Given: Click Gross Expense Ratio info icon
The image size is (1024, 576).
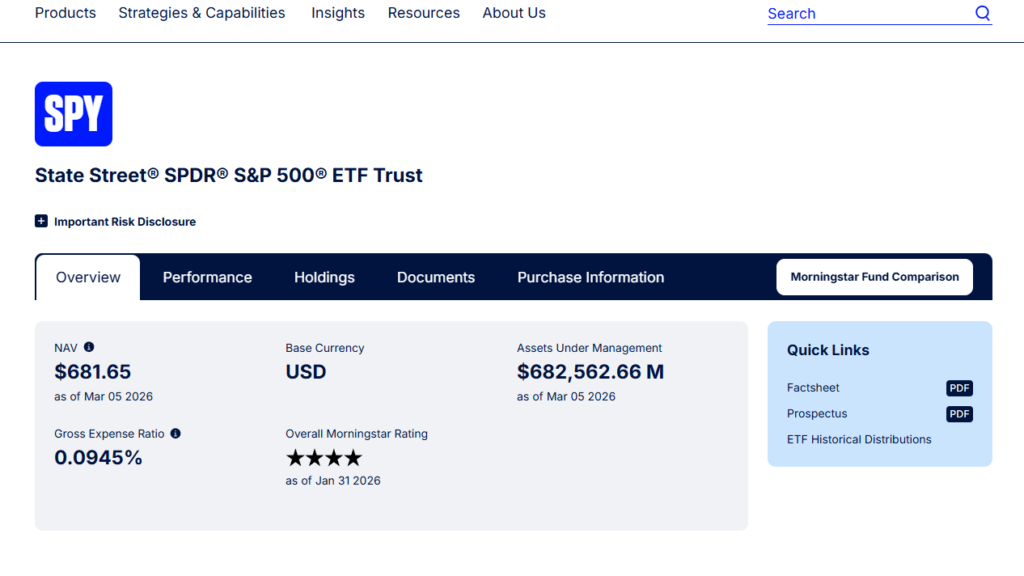Looking at the screenshot, I should click(x=175, y=434).
